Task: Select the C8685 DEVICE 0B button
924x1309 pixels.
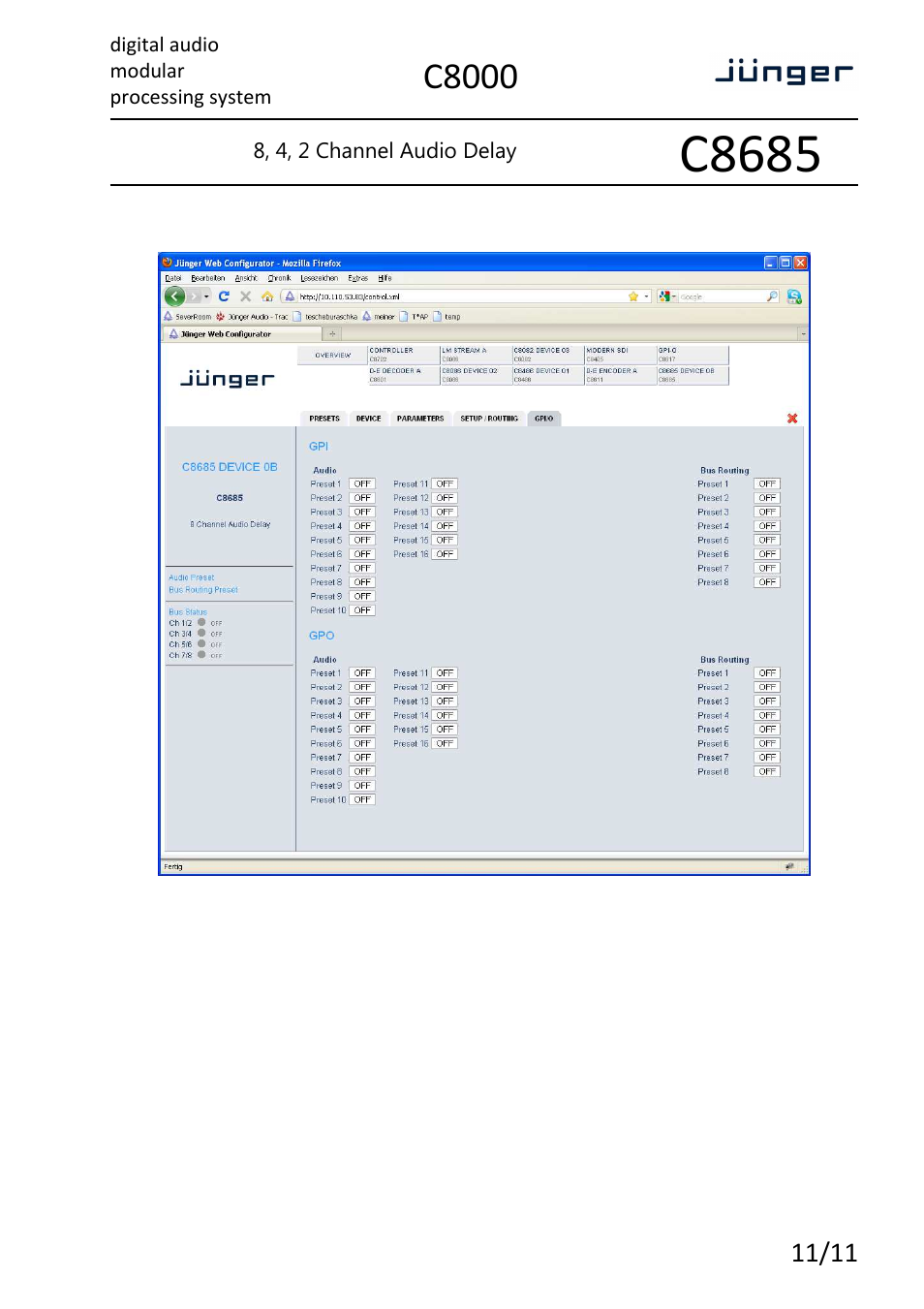Action: tap(693, 375)
